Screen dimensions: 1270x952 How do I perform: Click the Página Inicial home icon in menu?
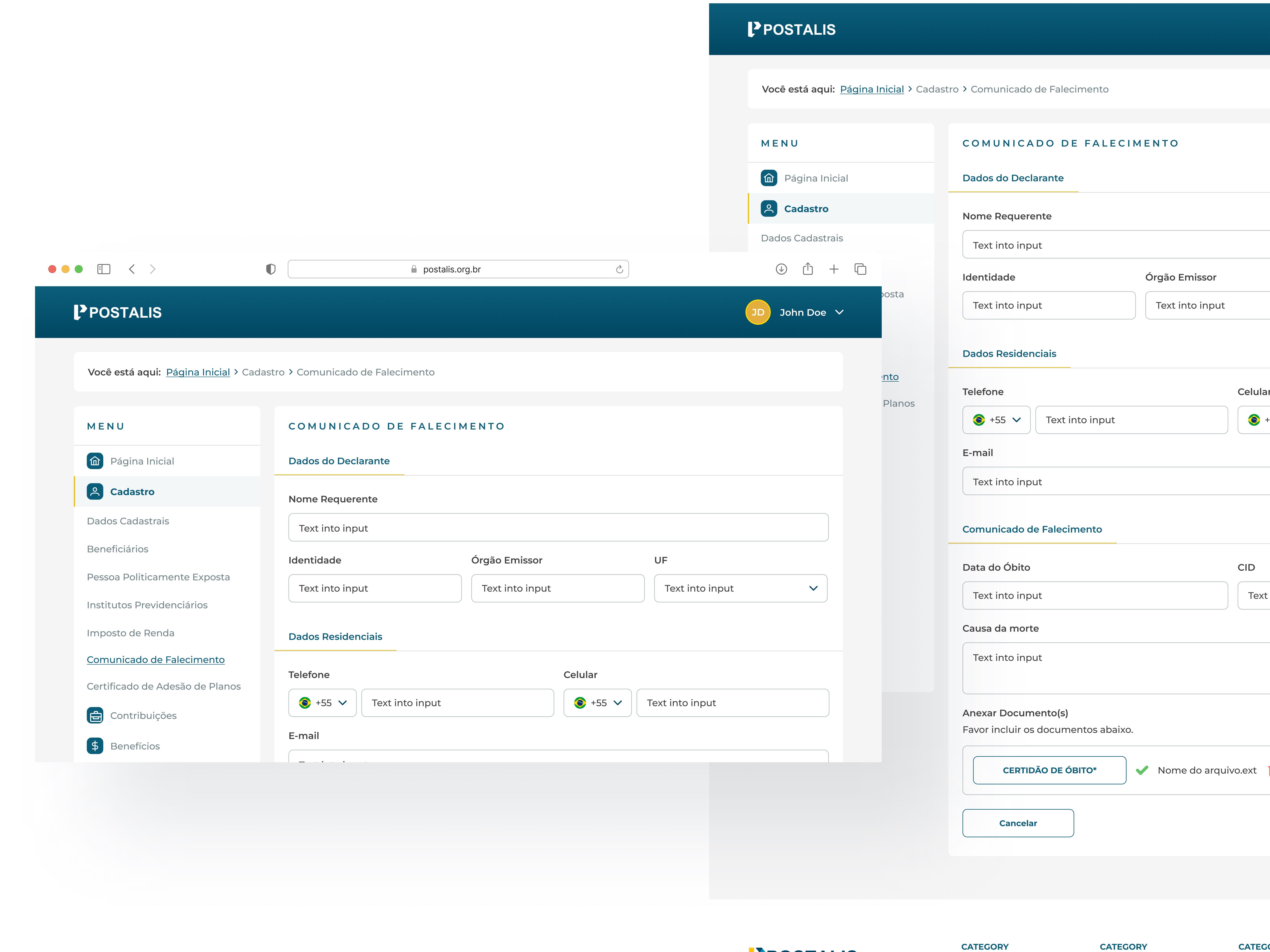point(95,461)
